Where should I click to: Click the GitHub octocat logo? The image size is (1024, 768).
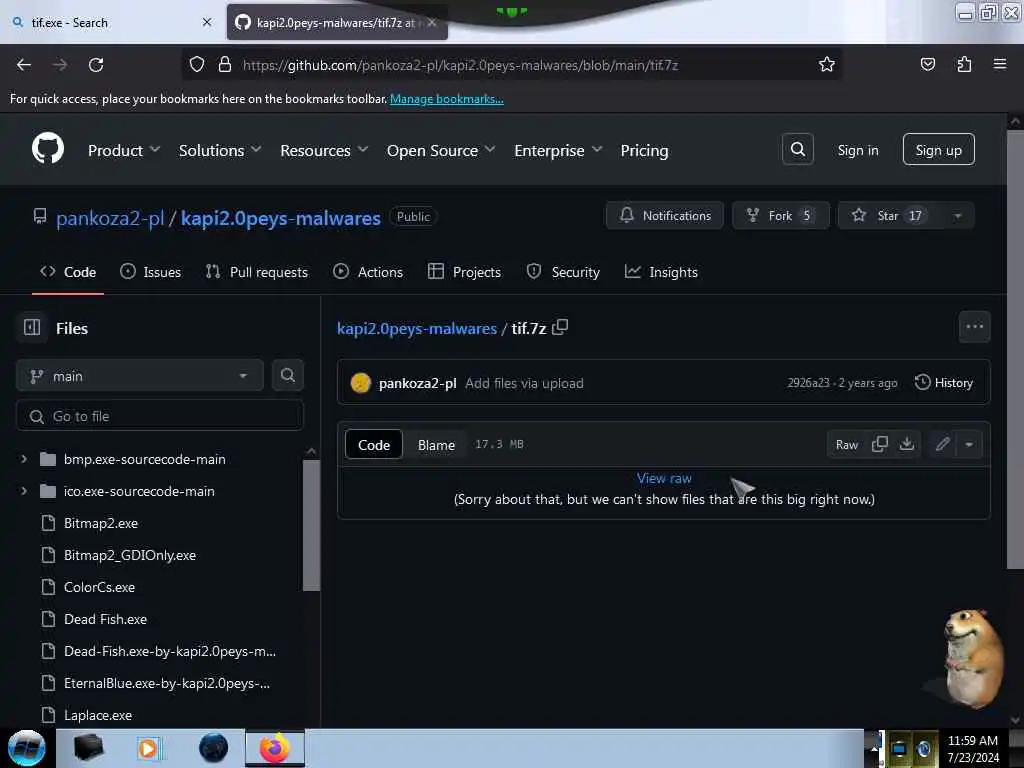point(48,149)
